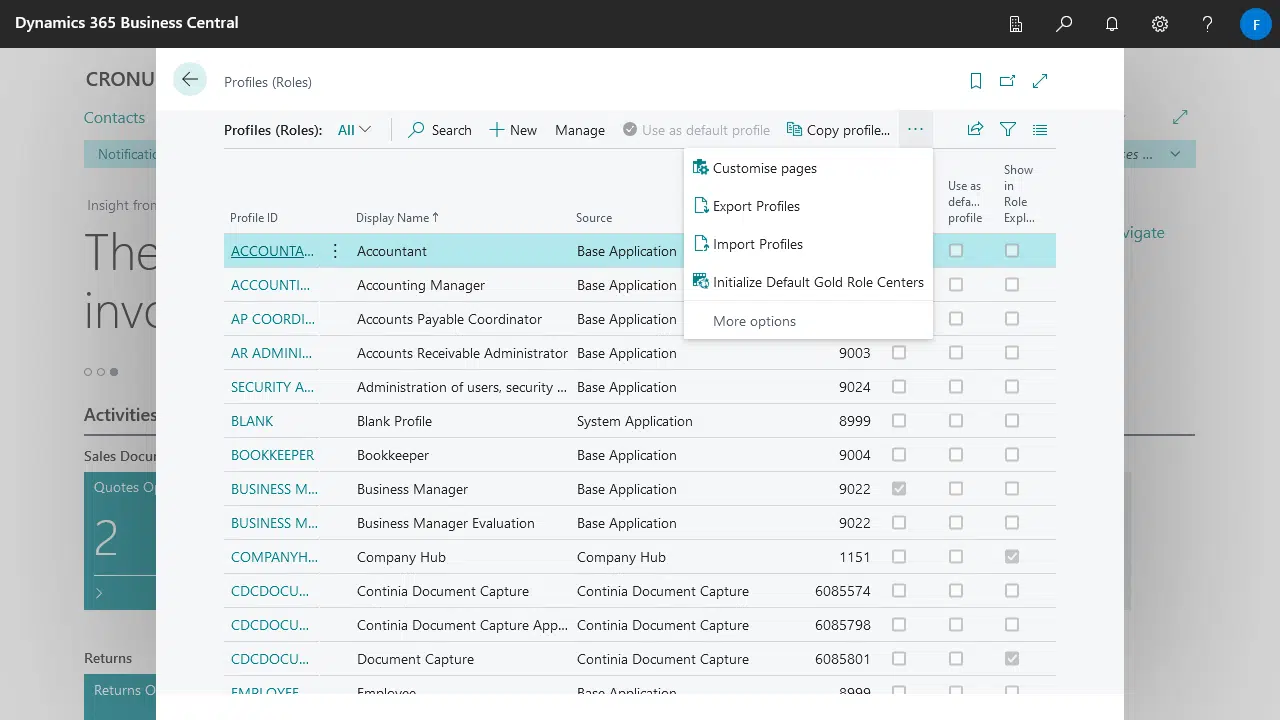Click the expand page arrows icon
This screenshot has width=1280, height=720.
(x=1040, y=81)
